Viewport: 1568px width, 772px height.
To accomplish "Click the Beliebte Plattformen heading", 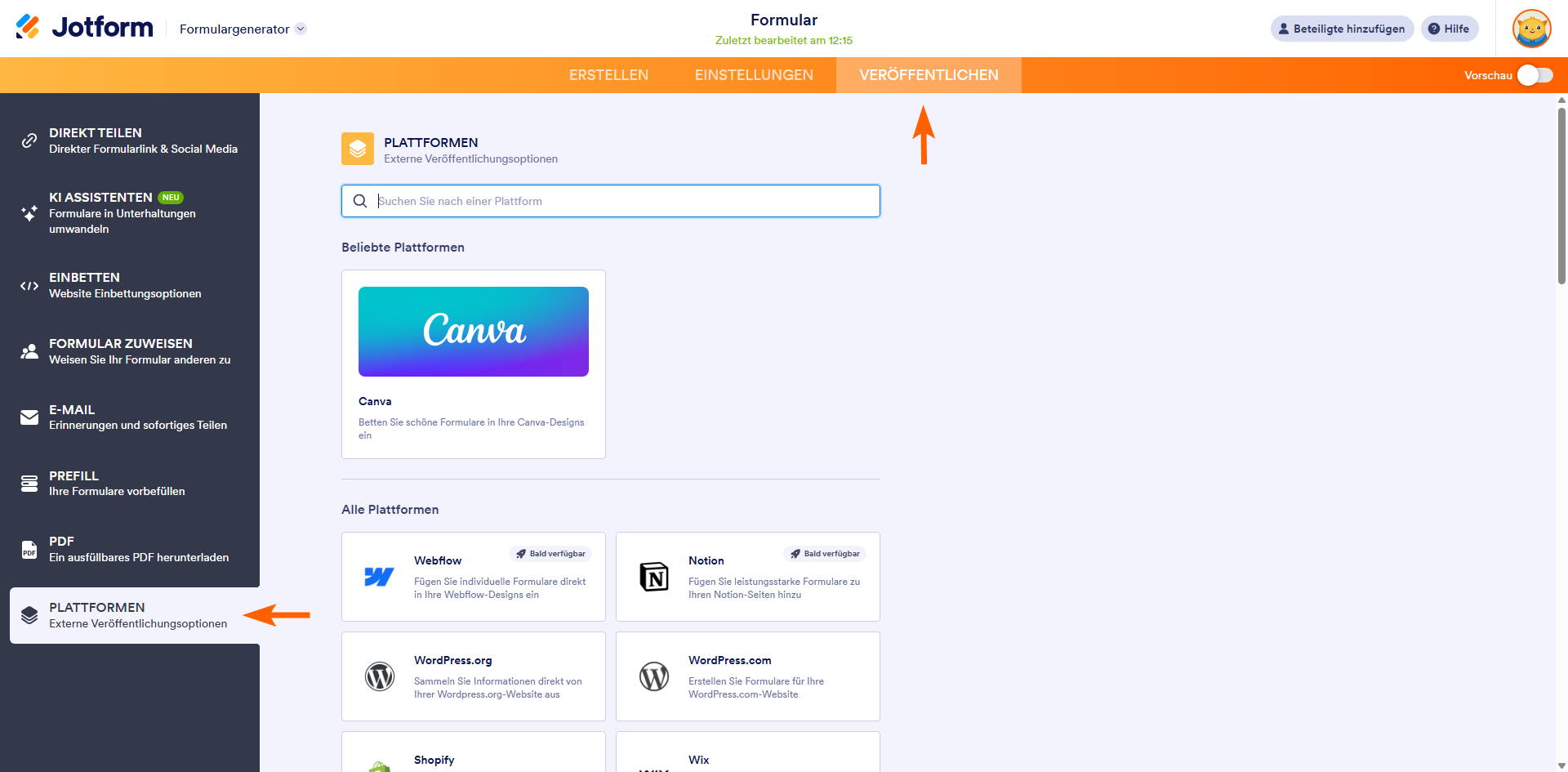I will coord(403,248).
